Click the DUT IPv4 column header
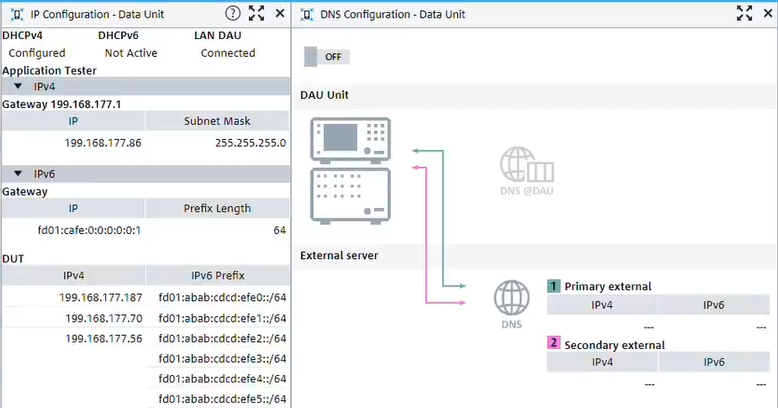Image resolution: width=778 pixels, height=408 pixels. point(73,275)
